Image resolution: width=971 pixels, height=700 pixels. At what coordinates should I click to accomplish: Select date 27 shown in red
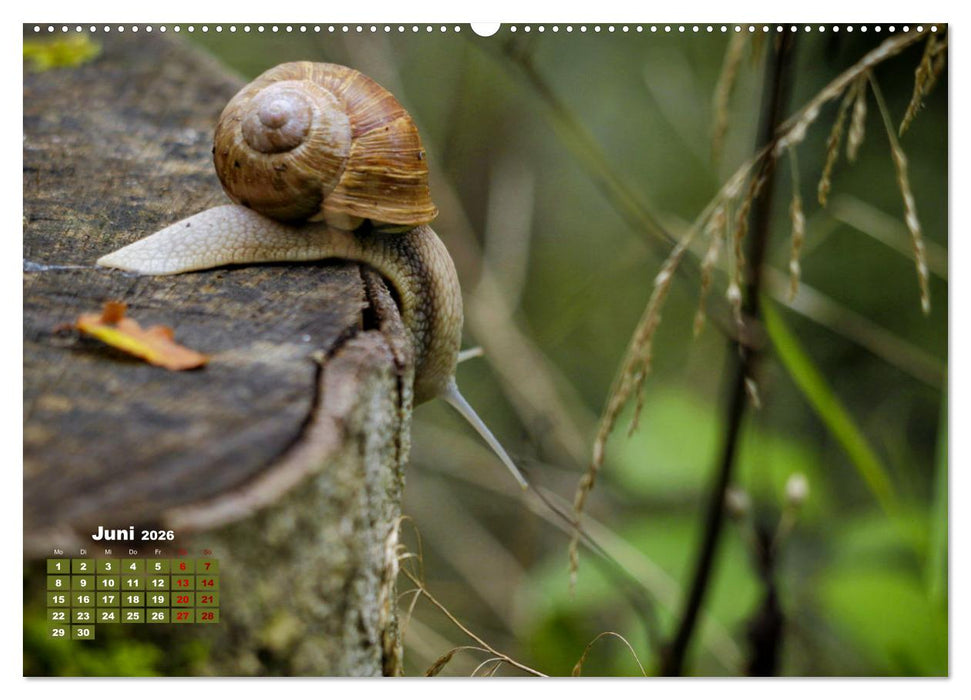[182, 614]
